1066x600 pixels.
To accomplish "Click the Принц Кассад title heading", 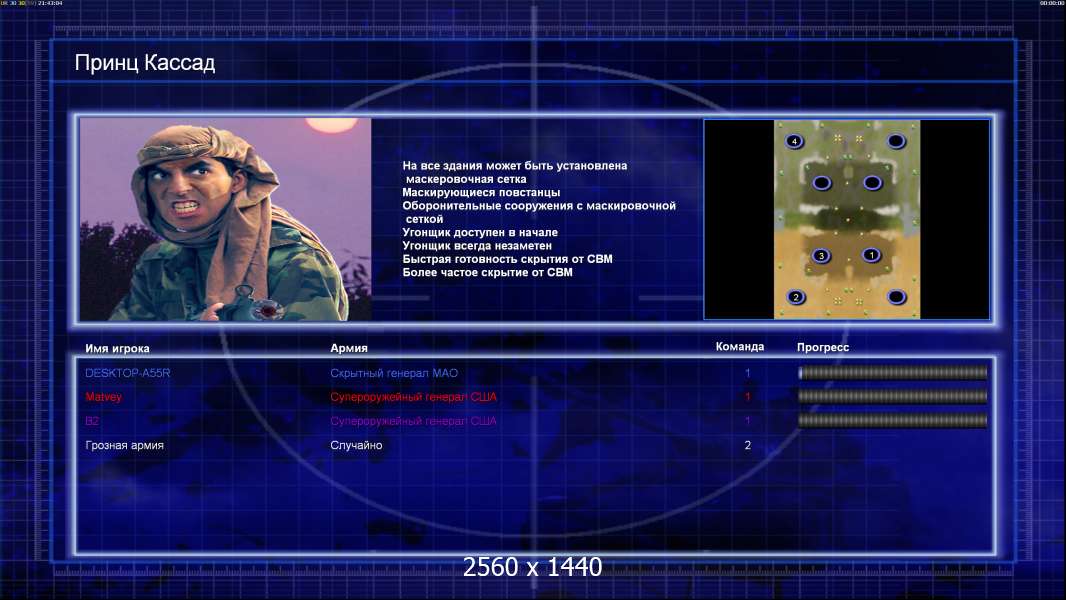I will pos(145,63).
